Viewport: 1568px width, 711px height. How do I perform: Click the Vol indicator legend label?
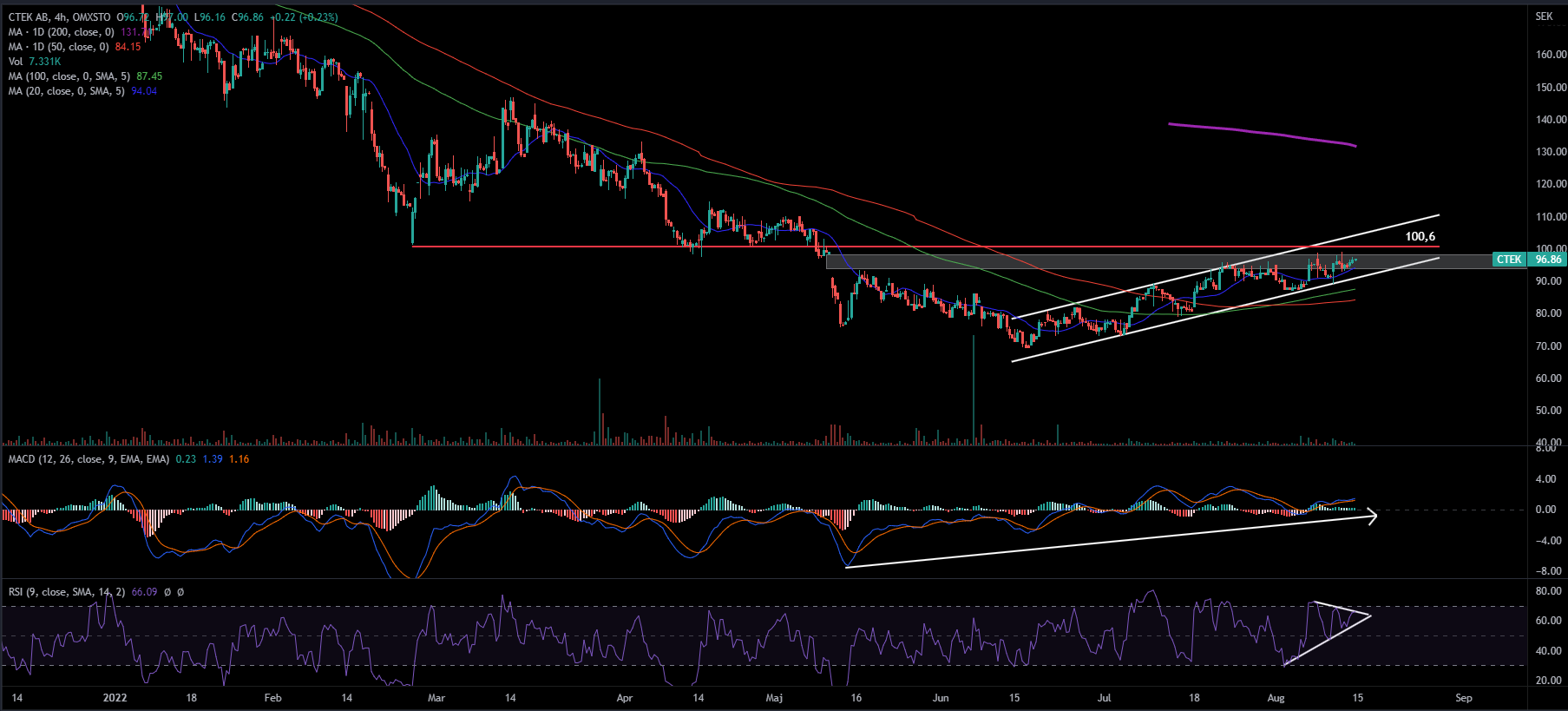point(16,62)
